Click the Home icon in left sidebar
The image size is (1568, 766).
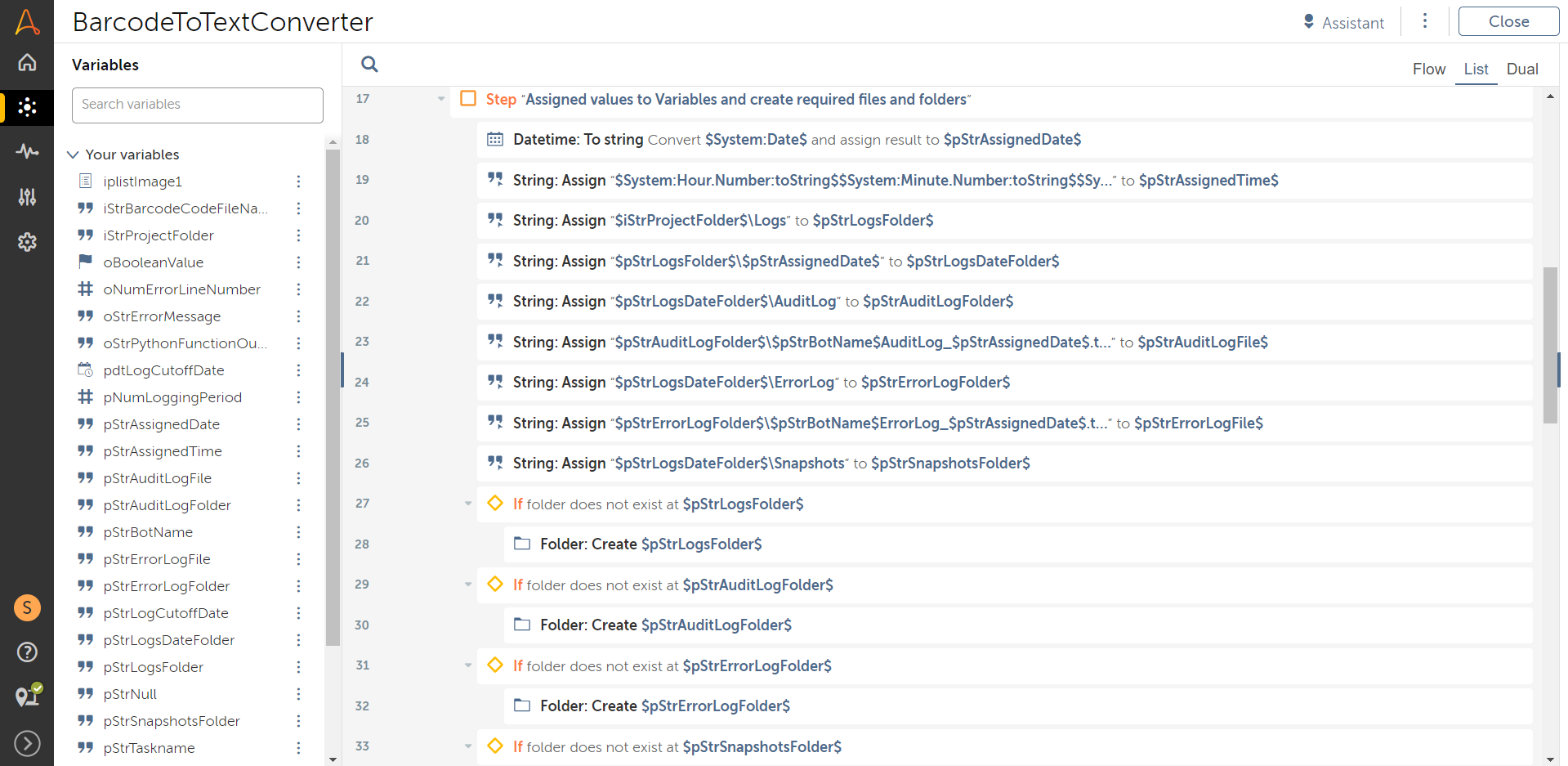(27, 62)
